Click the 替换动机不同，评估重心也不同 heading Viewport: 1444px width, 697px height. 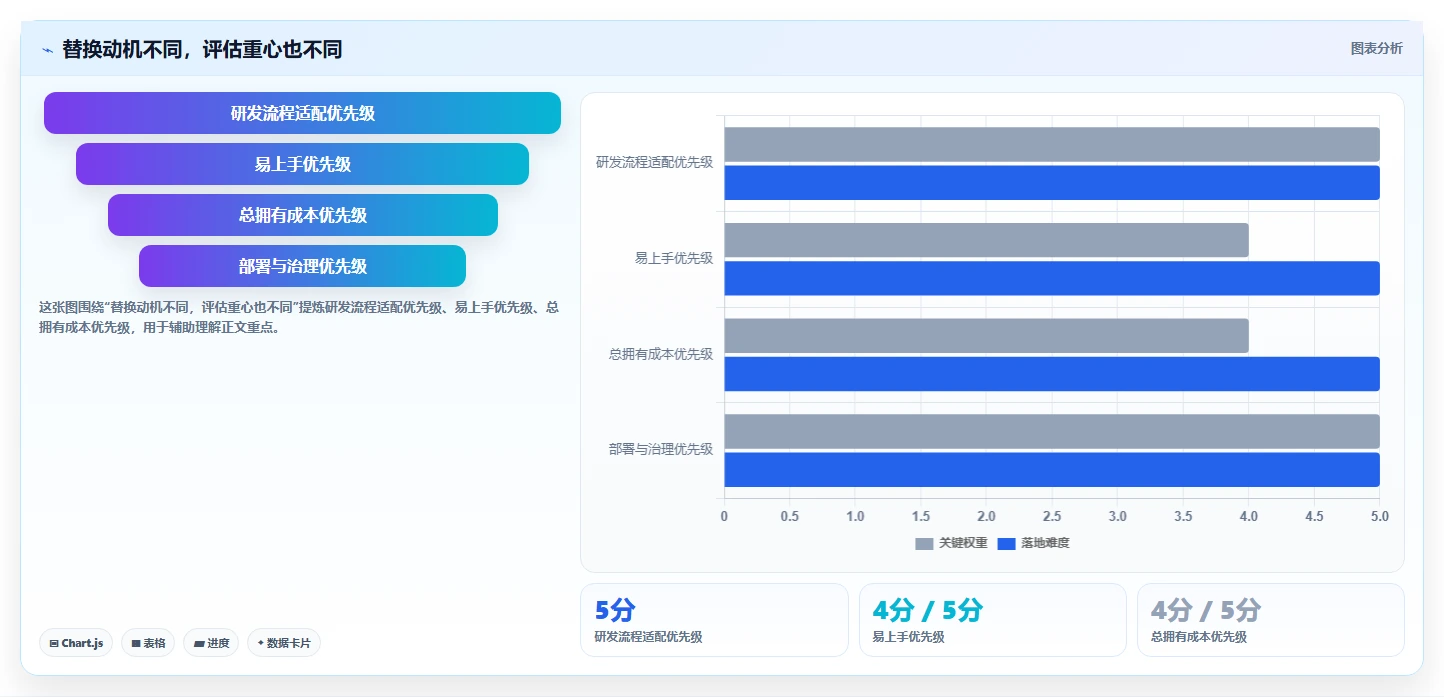202,49
